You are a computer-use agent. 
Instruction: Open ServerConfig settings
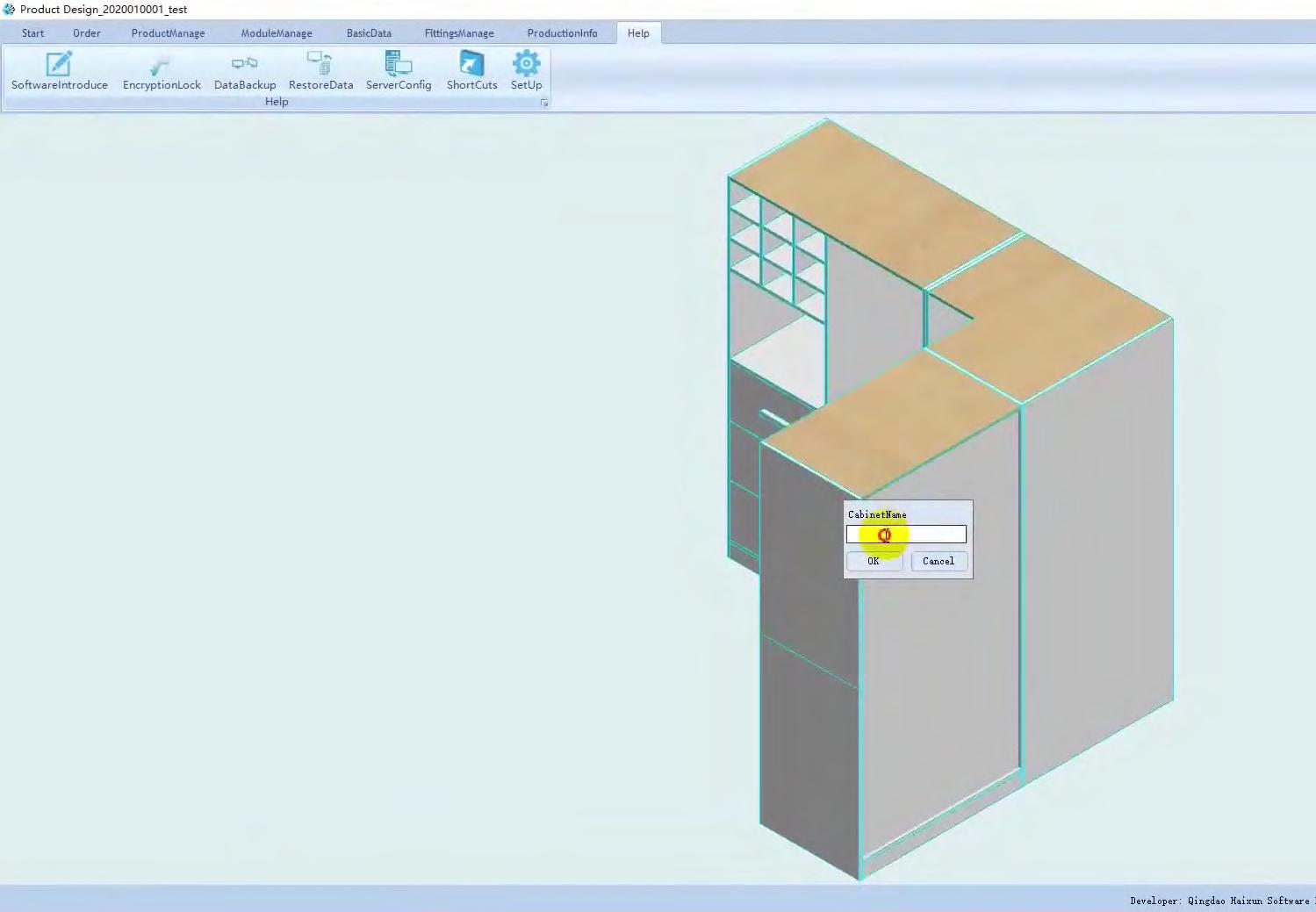399,70
